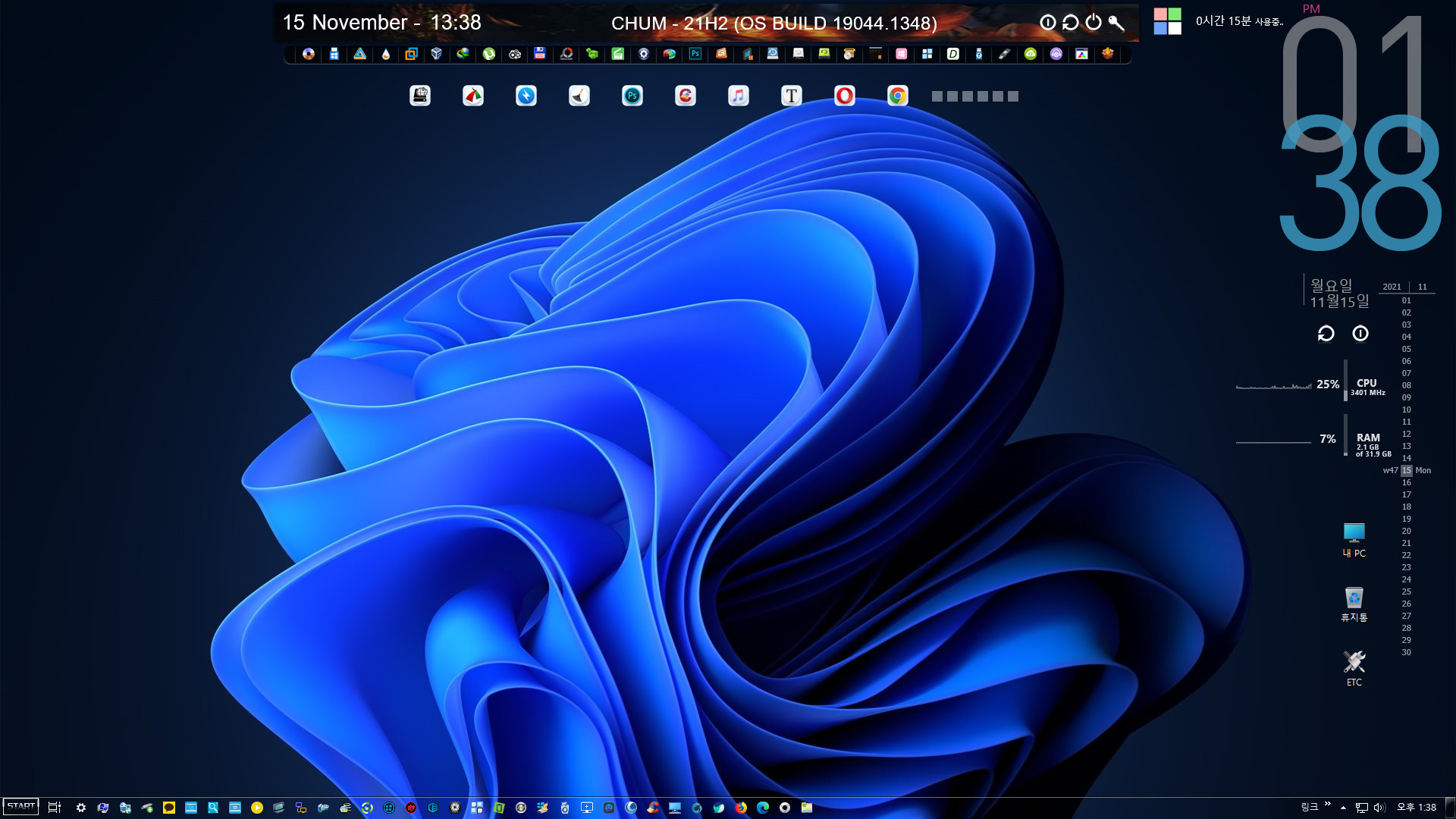
Task: Click the 15 November - 13:38 text
Action: (x=382, y=23)
